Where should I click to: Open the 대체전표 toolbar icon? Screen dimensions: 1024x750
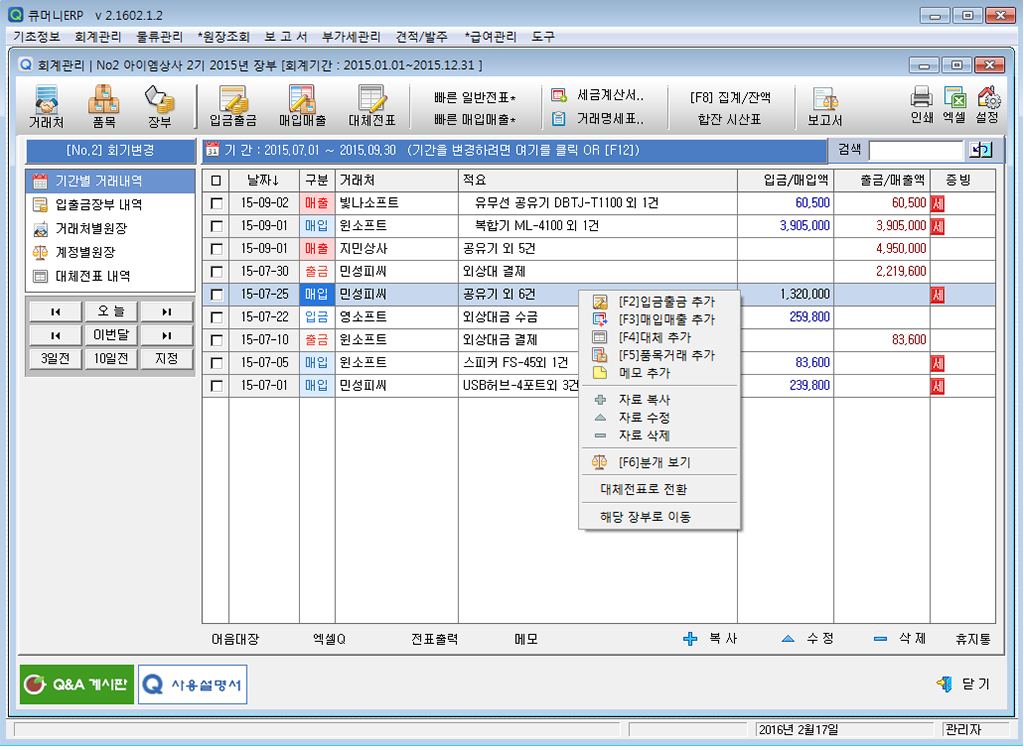point(372,106)
